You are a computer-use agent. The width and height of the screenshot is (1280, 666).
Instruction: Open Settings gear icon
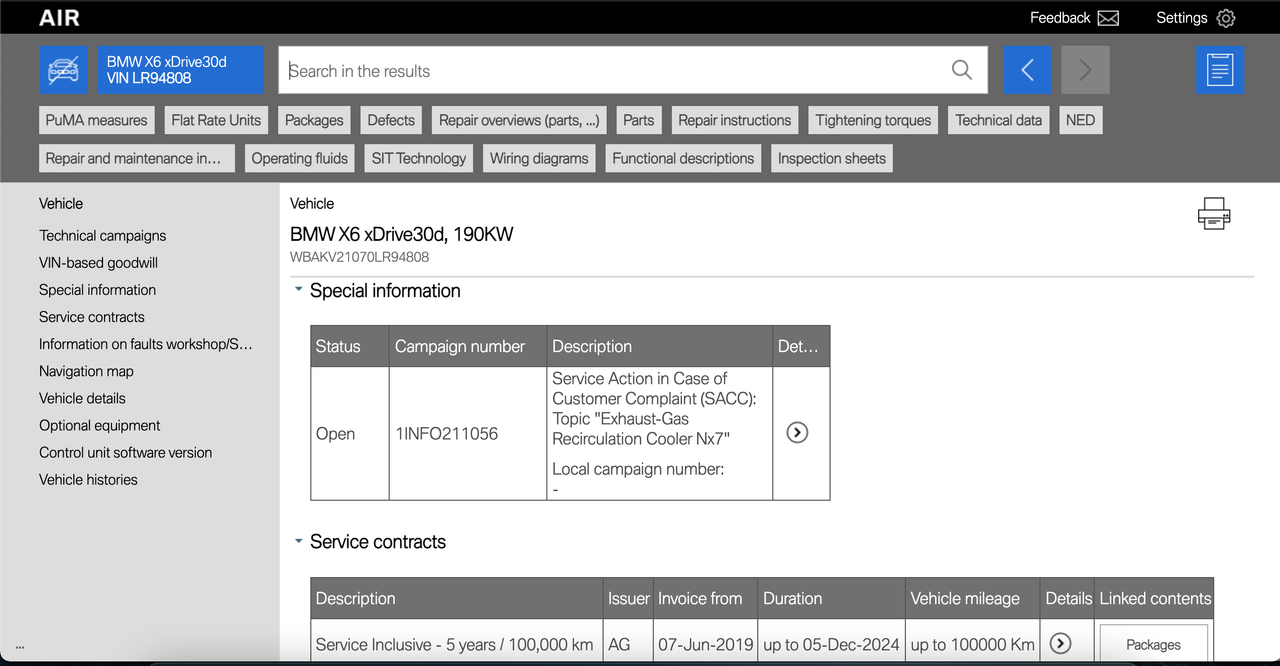[1226, 18]
